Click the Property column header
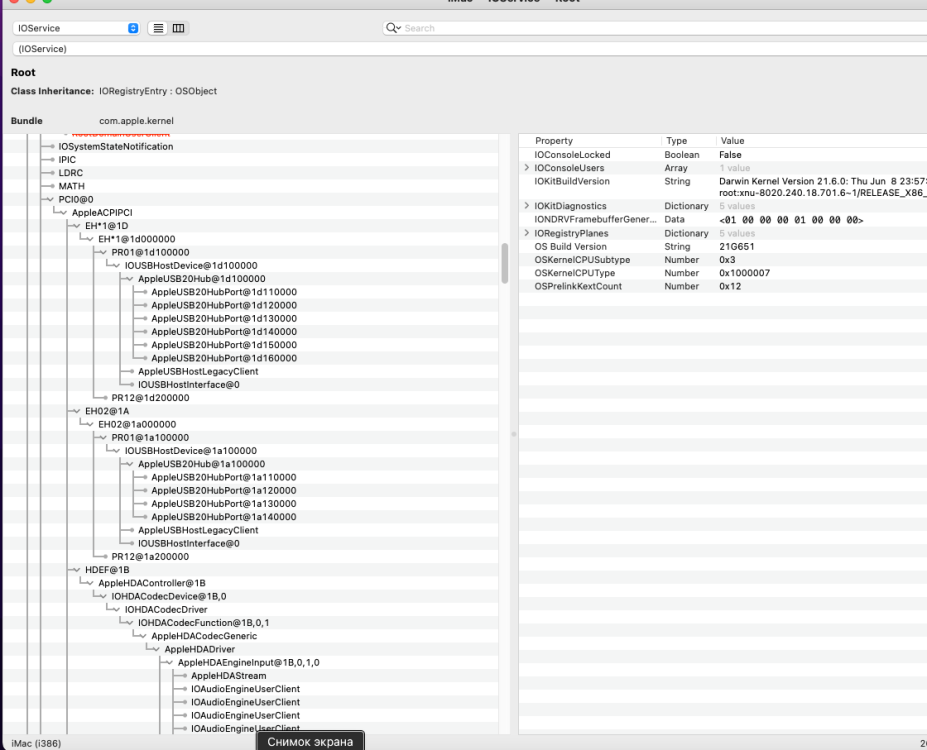 coord(554,141)
